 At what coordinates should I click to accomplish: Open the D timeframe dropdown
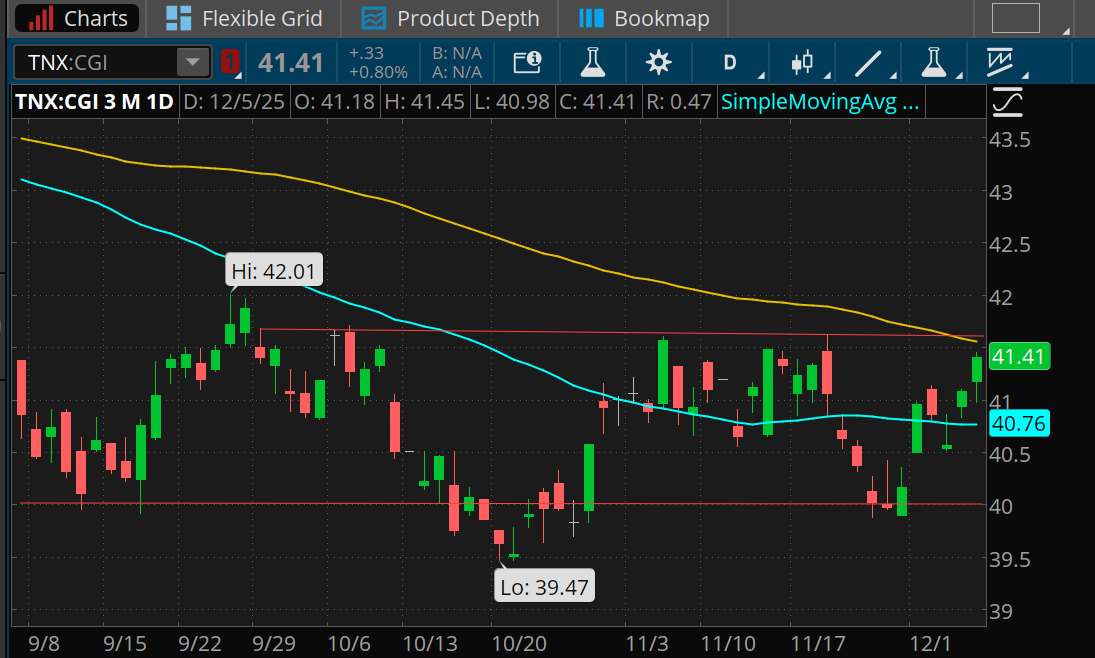coord(731,61)
